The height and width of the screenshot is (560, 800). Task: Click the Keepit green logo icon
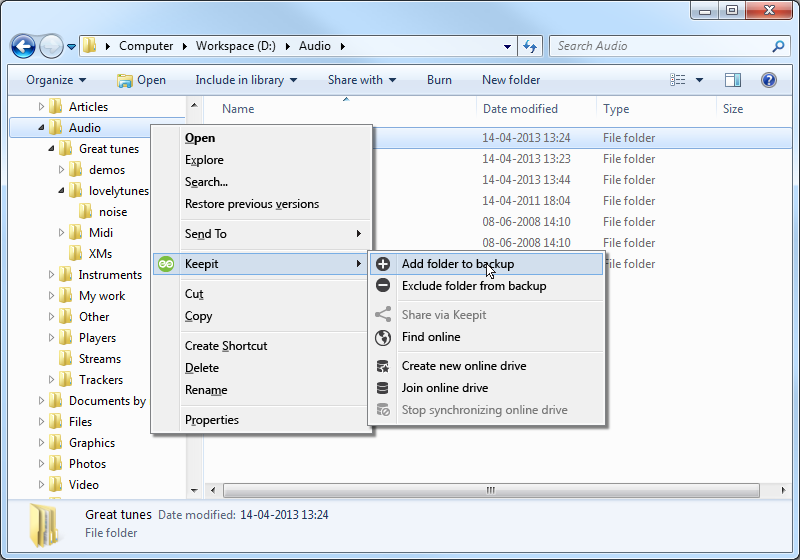(166, 264)
